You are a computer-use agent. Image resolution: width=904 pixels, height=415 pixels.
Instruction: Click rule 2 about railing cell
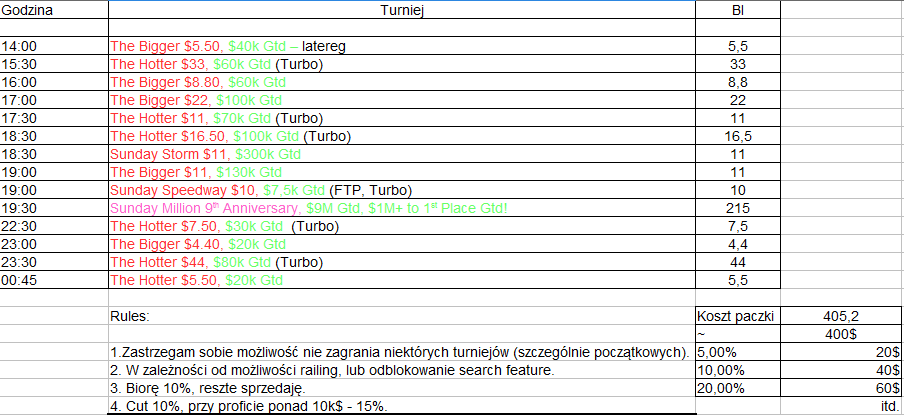pyautogui.click(x=402, y=369)
